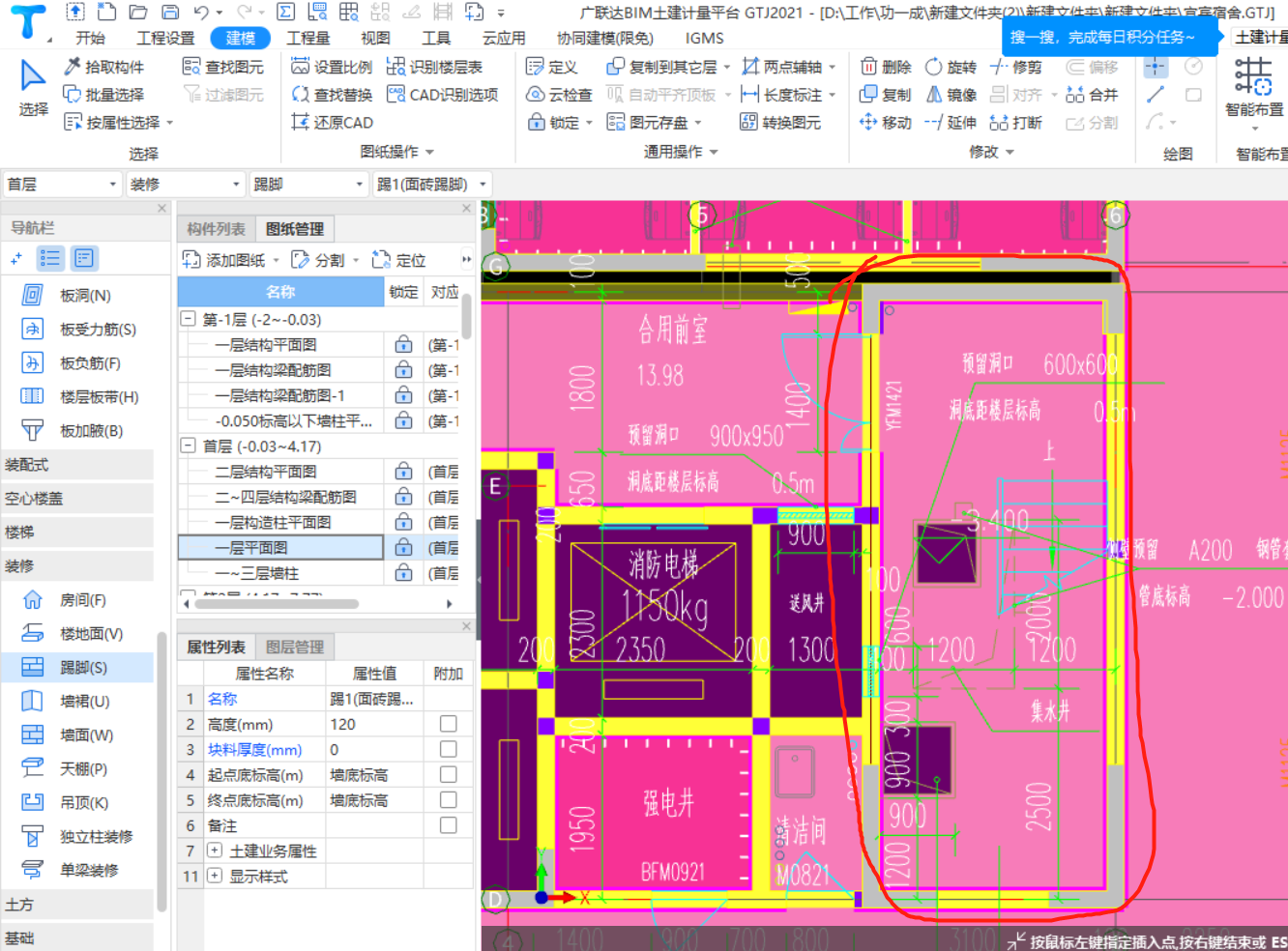
Task: Click 搜一搜 daily points task banner
Action: coord(1110,37)
